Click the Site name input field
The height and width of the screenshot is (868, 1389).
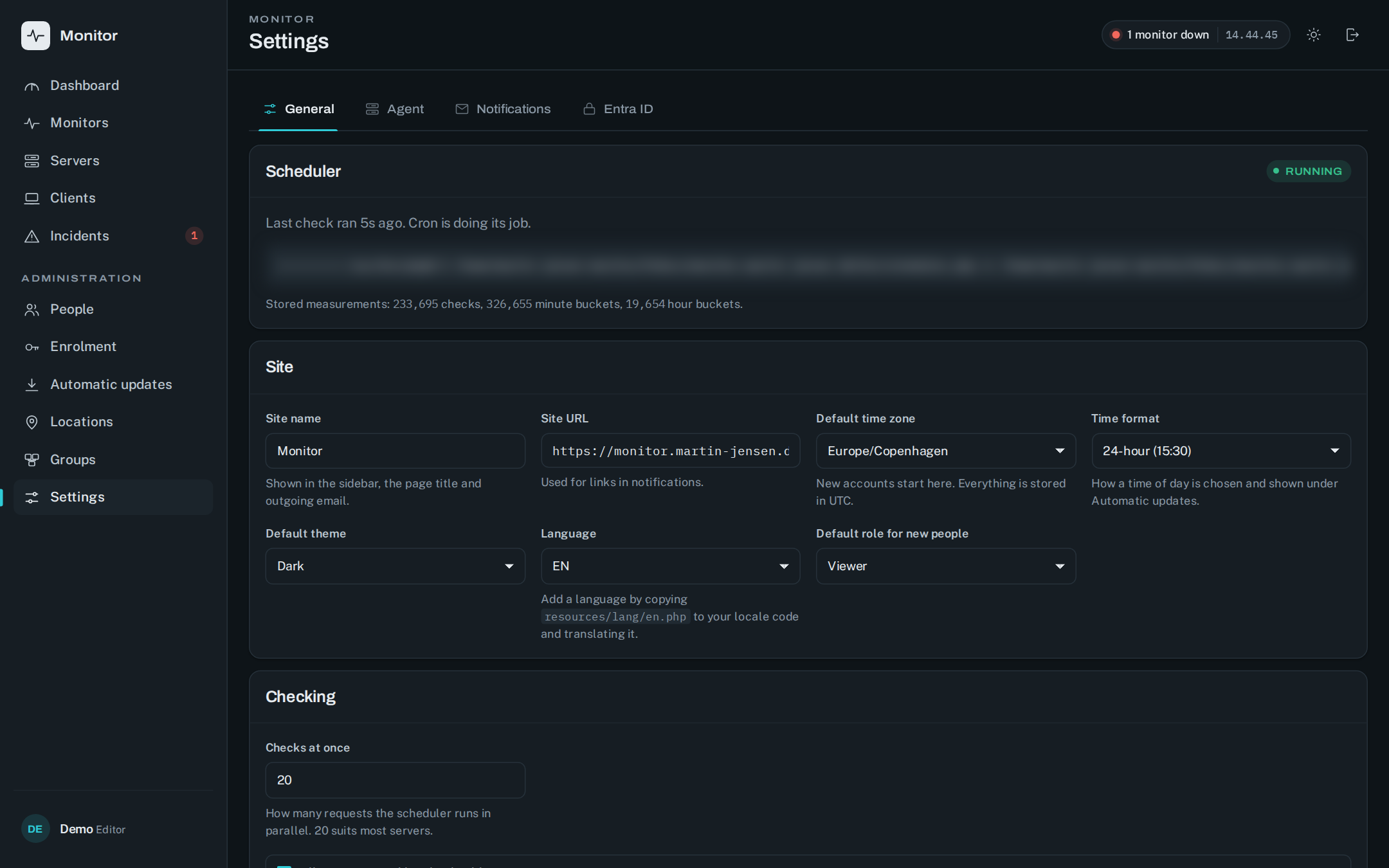coord(395,451)
